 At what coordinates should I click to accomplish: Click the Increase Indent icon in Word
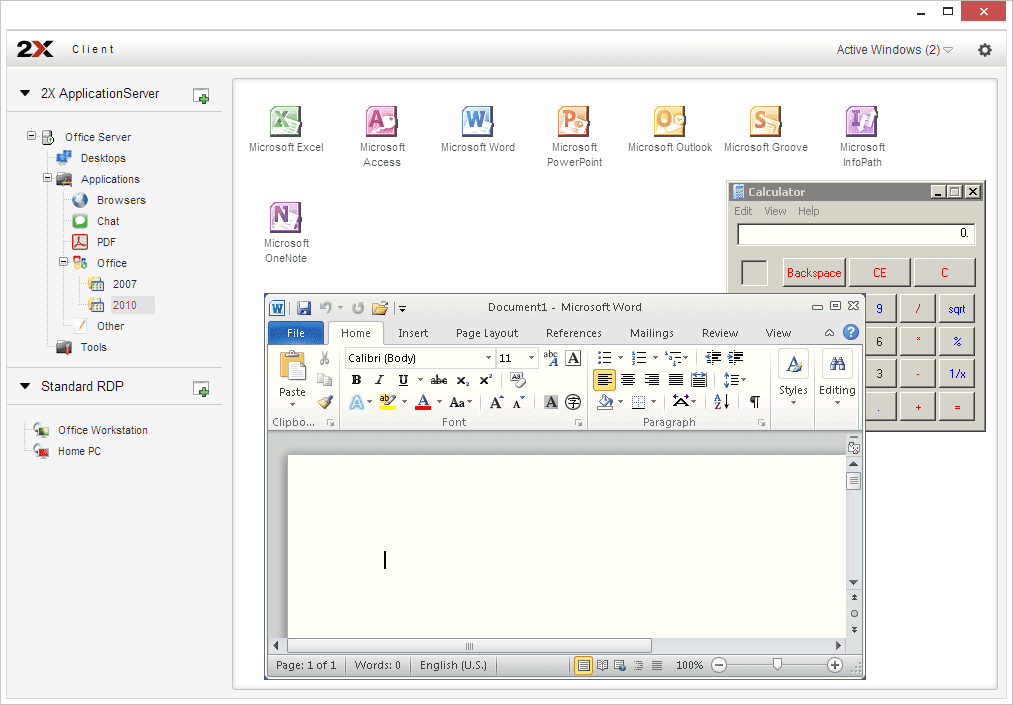point(735,357)
